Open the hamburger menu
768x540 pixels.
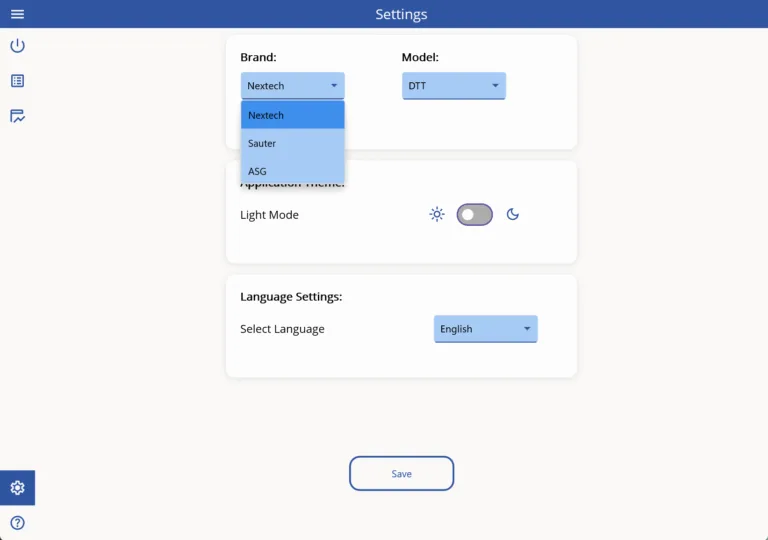[17, 14]
